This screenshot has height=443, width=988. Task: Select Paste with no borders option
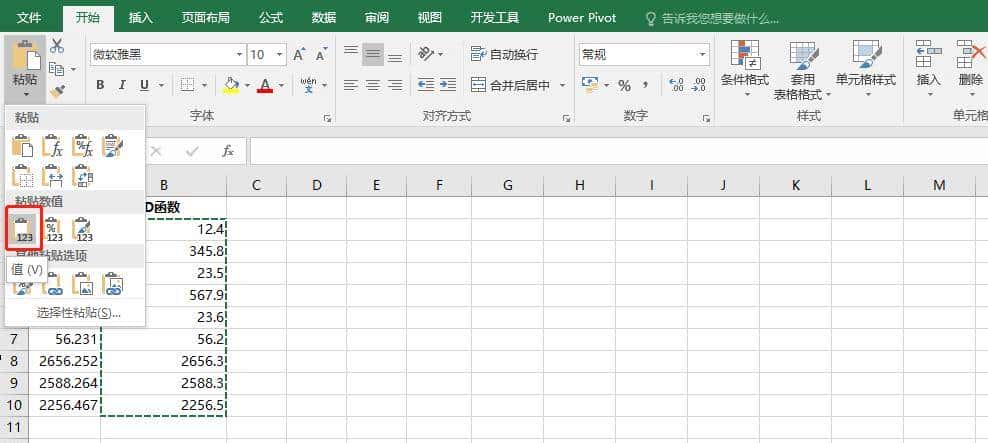pyautogui.click(x=23, y=176)
